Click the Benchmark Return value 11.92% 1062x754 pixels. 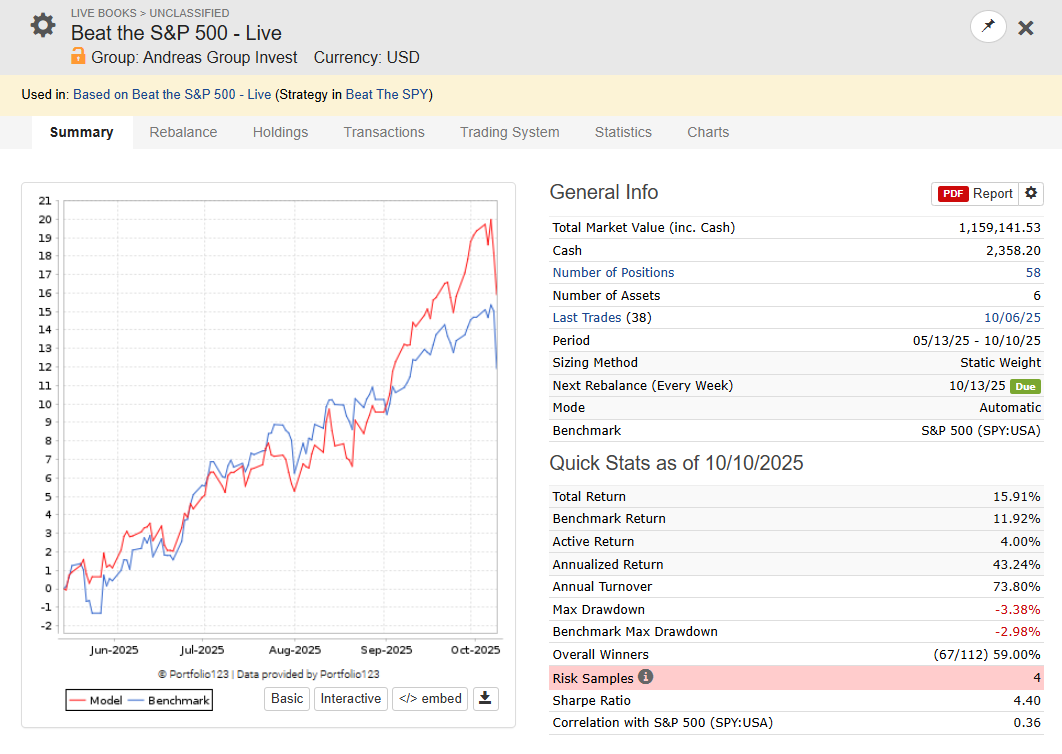pos(1016,518)
